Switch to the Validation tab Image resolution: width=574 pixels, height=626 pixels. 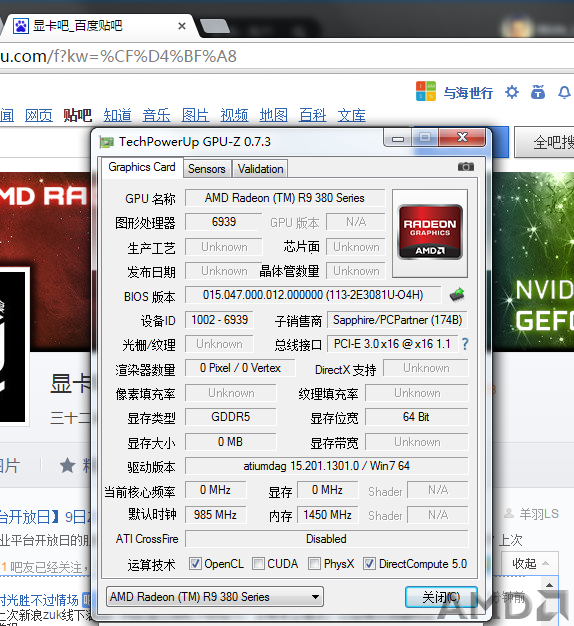(260, 169)
